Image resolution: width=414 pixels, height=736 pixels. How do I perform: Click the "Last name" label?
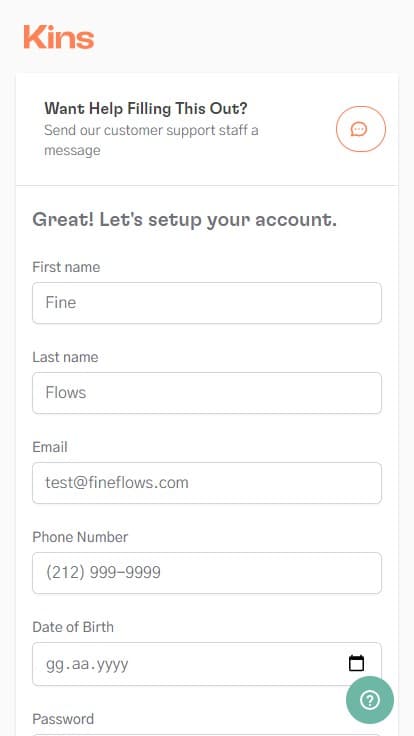coord(65,357)
